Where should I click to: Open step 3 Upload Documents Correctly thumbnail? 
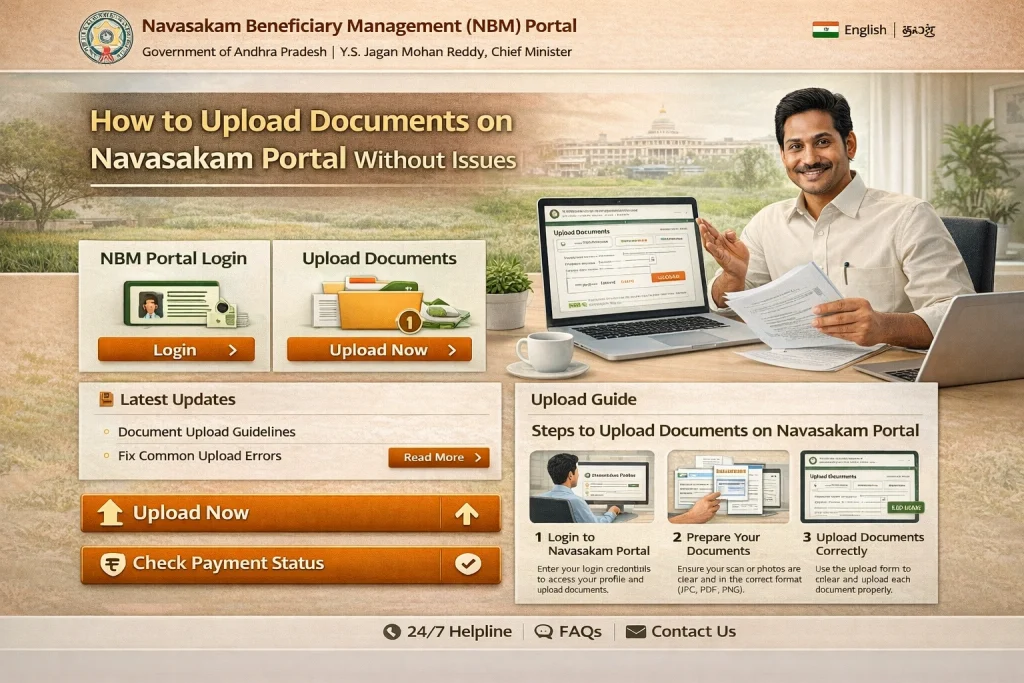tap(859, 486)
